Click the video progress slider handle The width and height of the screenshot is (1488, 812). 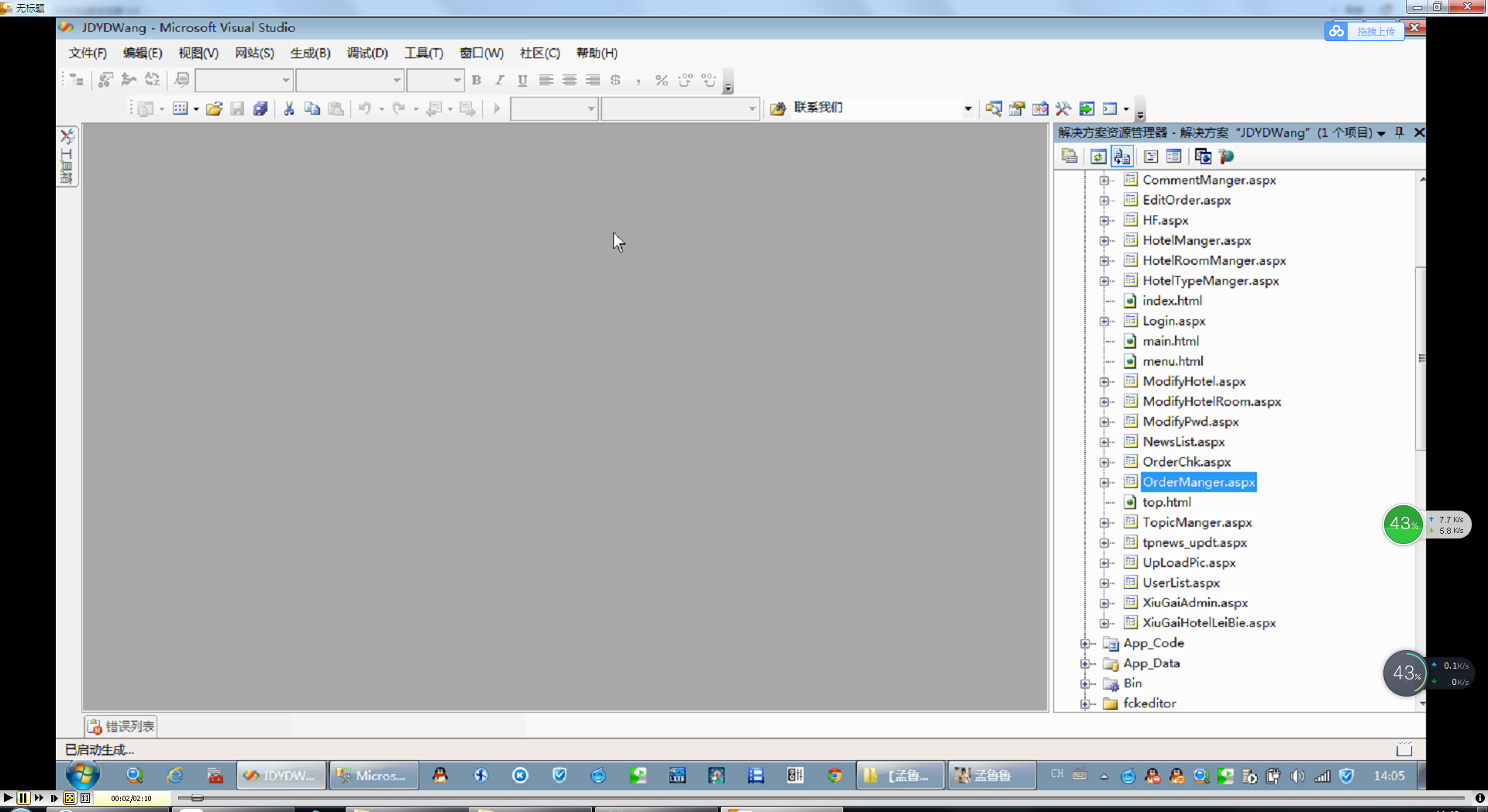pyautogui.click(x=197, y=798)
